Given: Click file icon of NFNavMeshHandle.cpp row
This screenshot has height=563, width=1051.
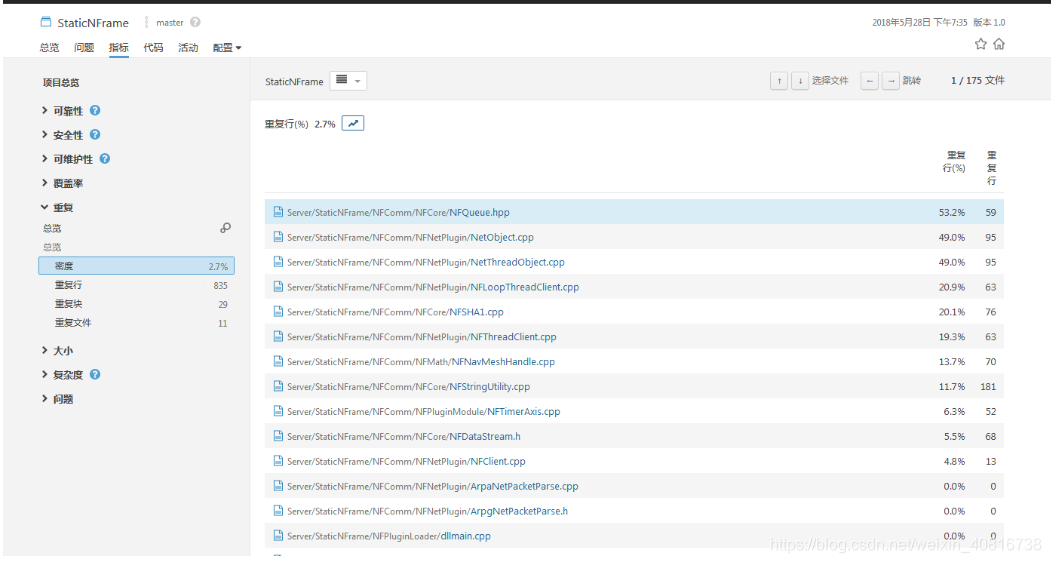Looking at the screenshot, I should coord(278,361).
